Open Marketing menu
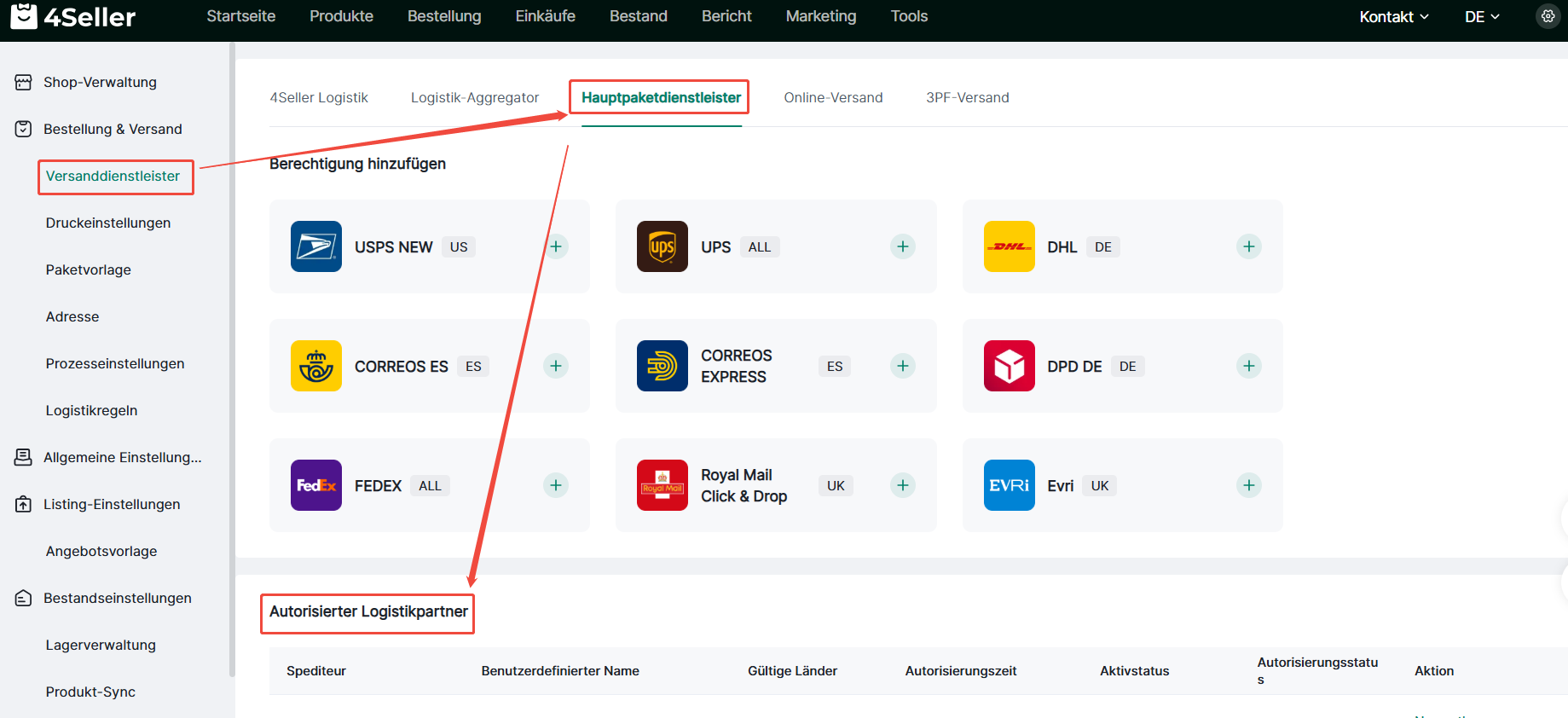This screenshot has height=718, width=1568. tap(821, 16)
